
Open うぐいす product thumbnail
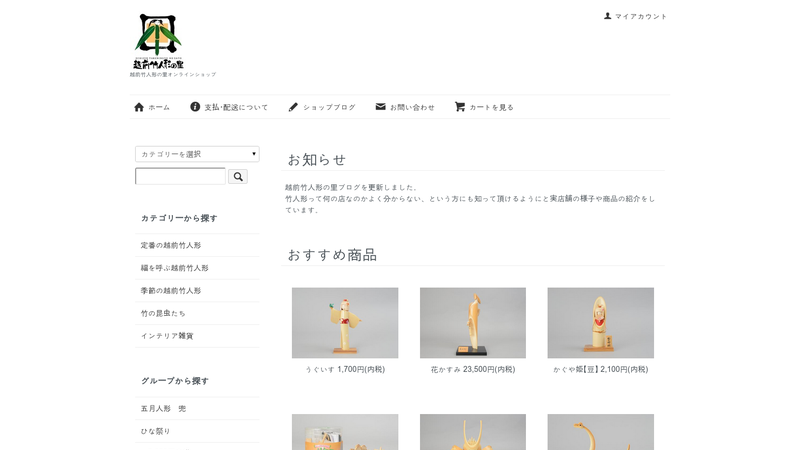coord(345,322)
